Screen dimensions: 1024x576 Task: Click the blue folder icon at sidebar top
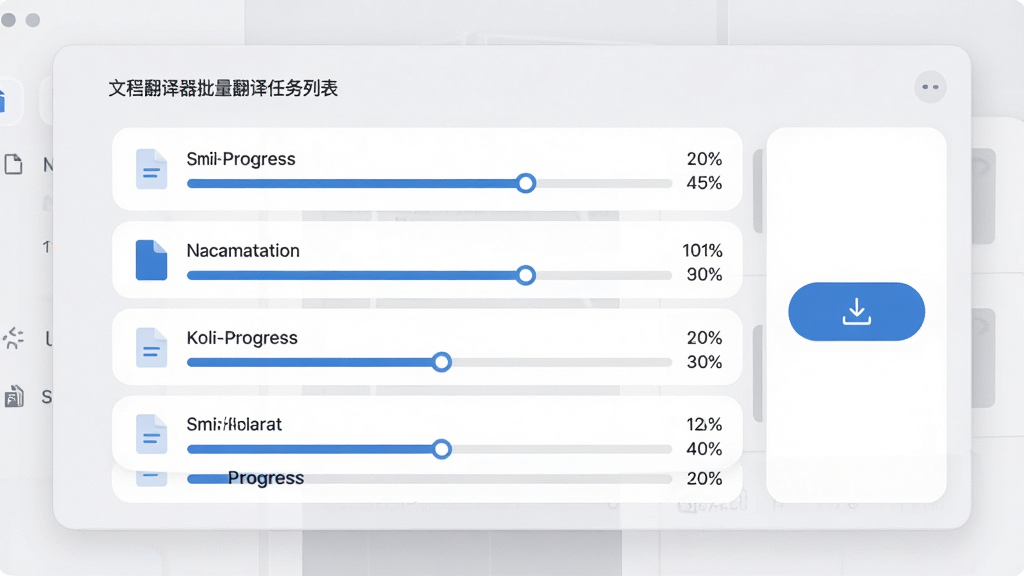[x=3, y=102]
